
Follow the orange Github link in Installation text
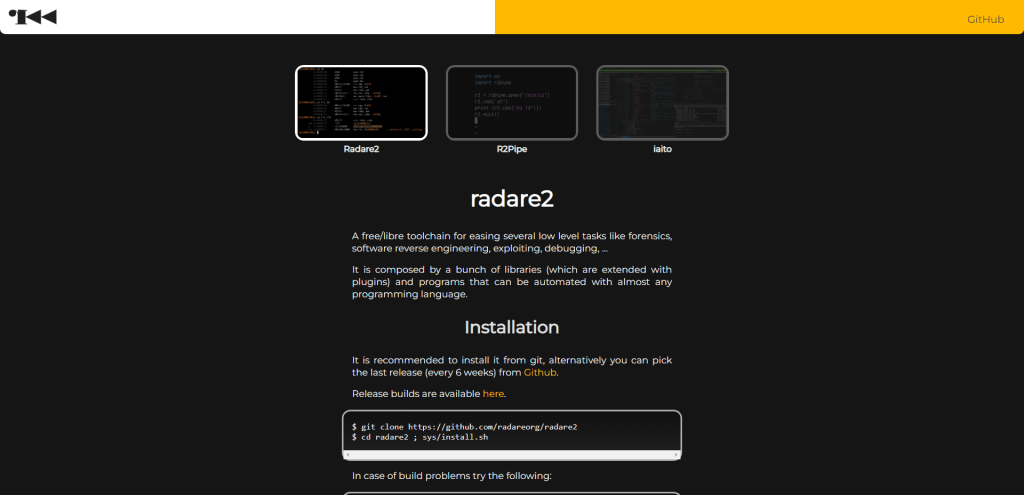540,373
